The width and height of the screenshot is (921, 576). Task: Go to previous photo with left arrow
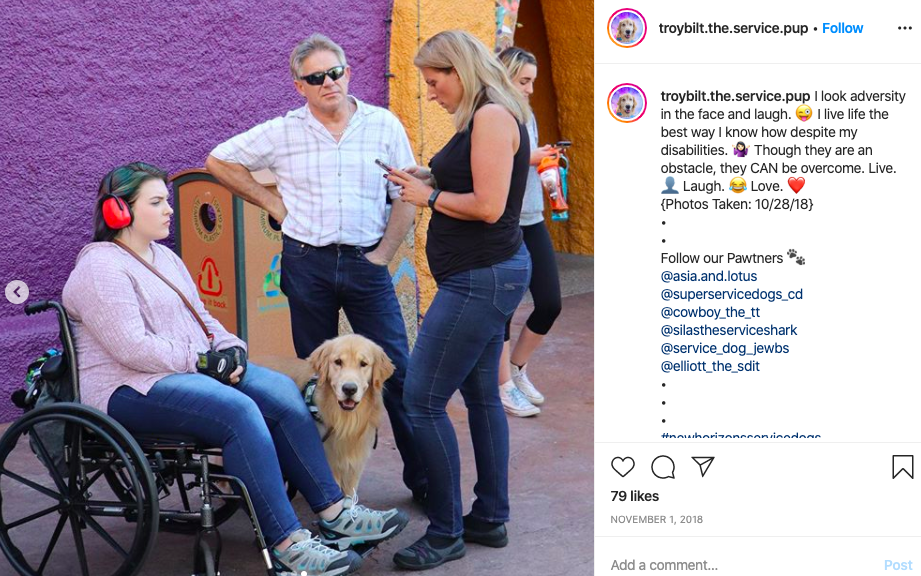click(17, 292)
